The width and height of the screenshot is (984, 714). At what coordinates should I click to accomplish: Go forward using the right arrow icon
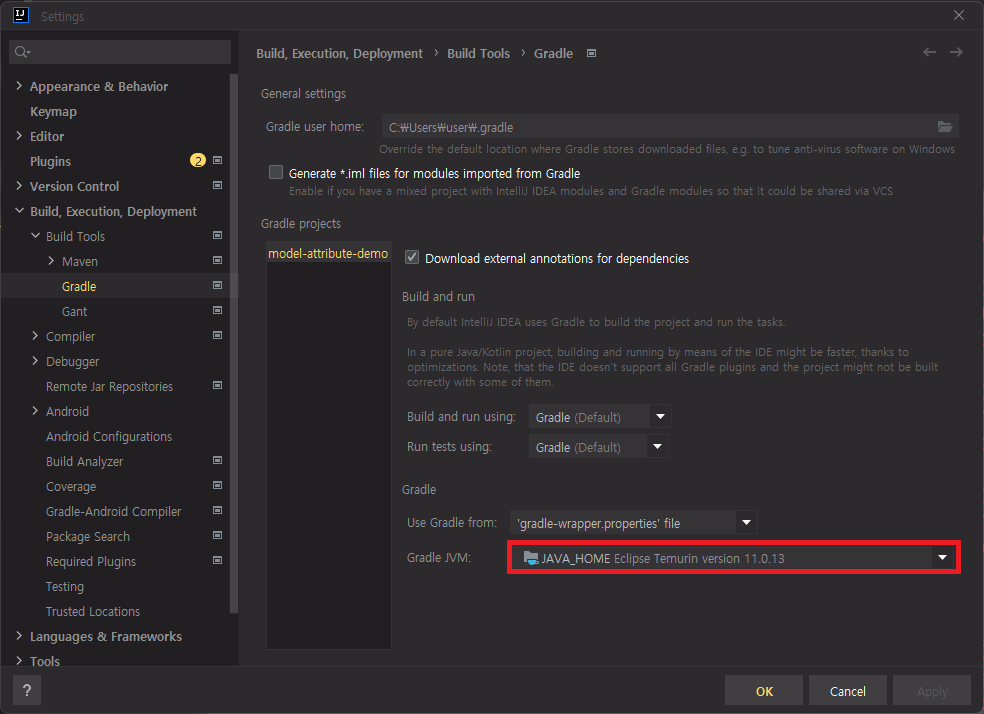956,52
